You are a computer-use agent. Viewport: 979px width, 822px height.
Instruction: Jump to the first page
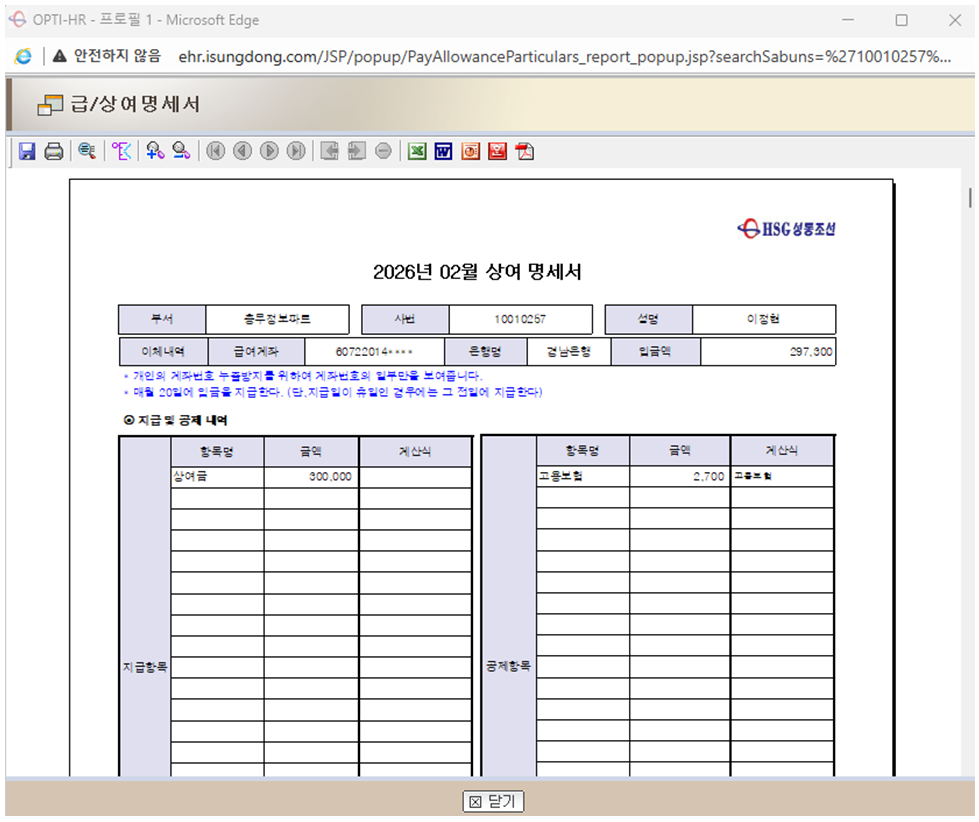pyautogui.click(x=216, y=151)
